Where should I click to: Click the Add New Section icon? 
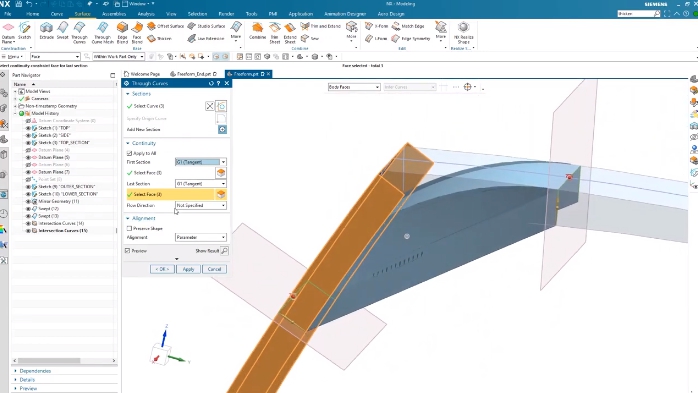pyautogui.click(x=222, y=130)
